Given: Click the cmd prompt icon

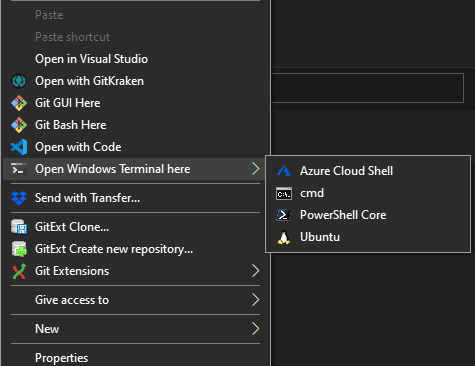Looking at the screenshot, I should 284,193.
